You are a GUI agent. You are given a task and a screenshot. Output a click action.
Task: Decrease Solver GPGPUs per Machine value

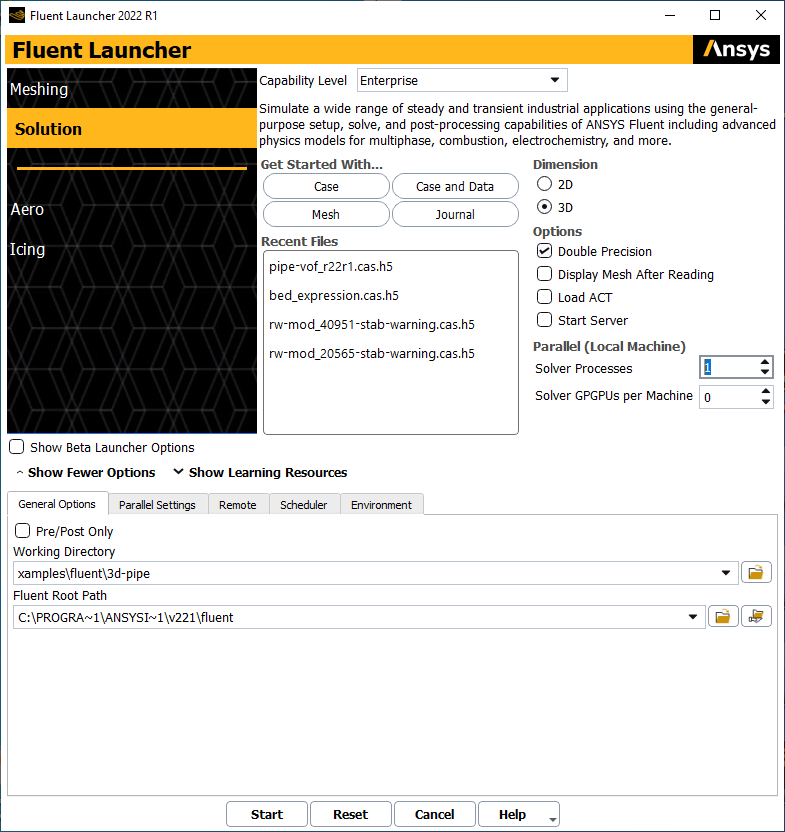point(765,402)
